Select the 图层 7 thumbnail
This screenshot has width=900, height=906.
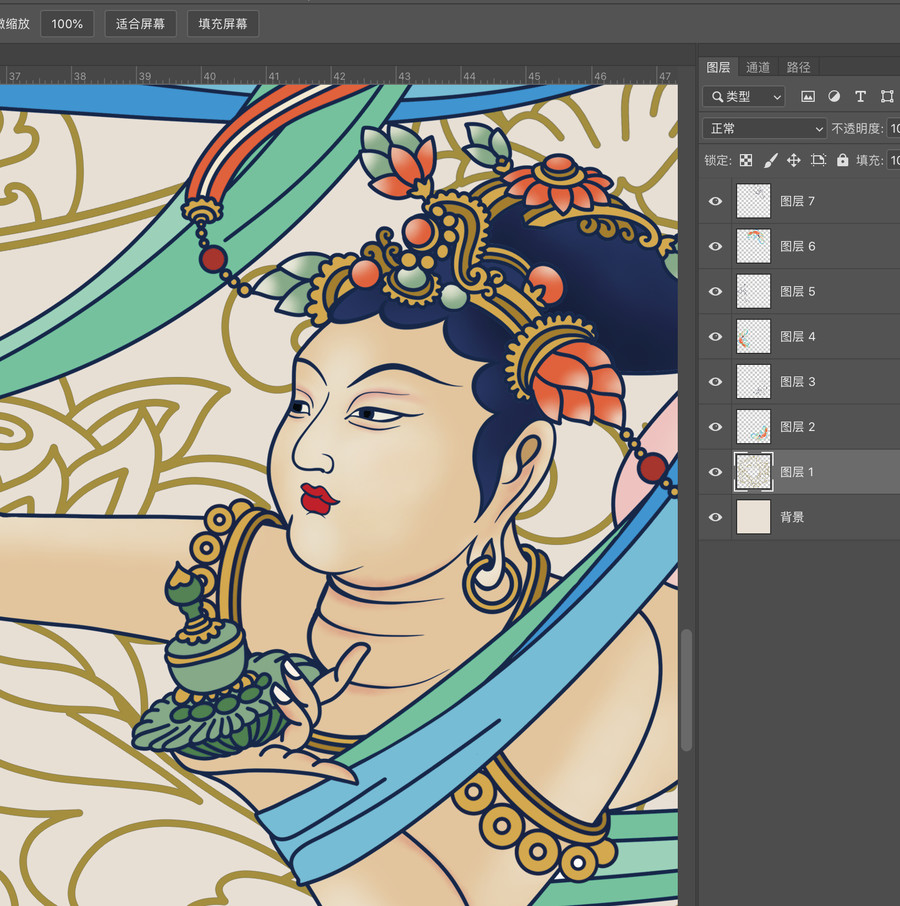[753, 201]
